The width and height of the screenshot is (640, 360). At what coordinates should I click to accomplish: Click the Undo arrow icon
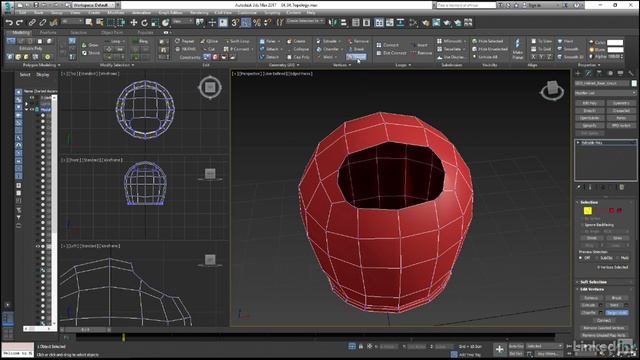pyautogui.click(x=9, y=23)
